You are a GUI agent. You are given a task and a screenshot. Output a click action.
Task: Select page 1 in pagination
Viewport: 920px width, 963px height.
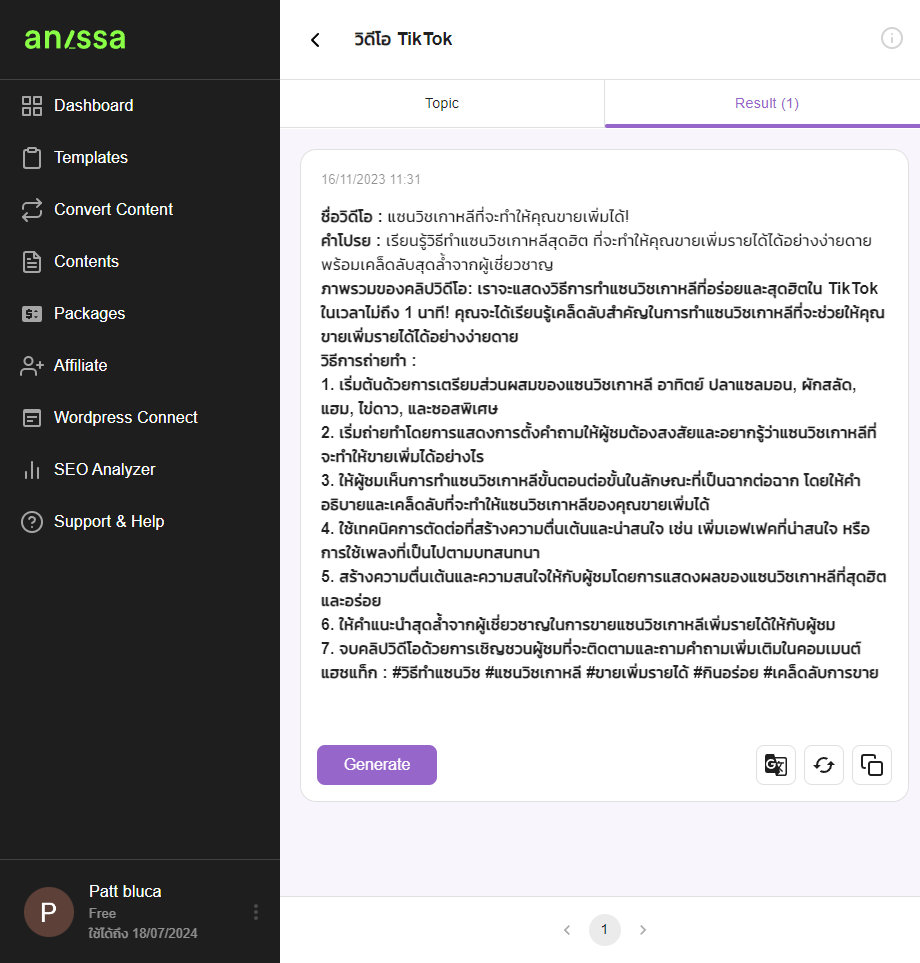point(604,930)
